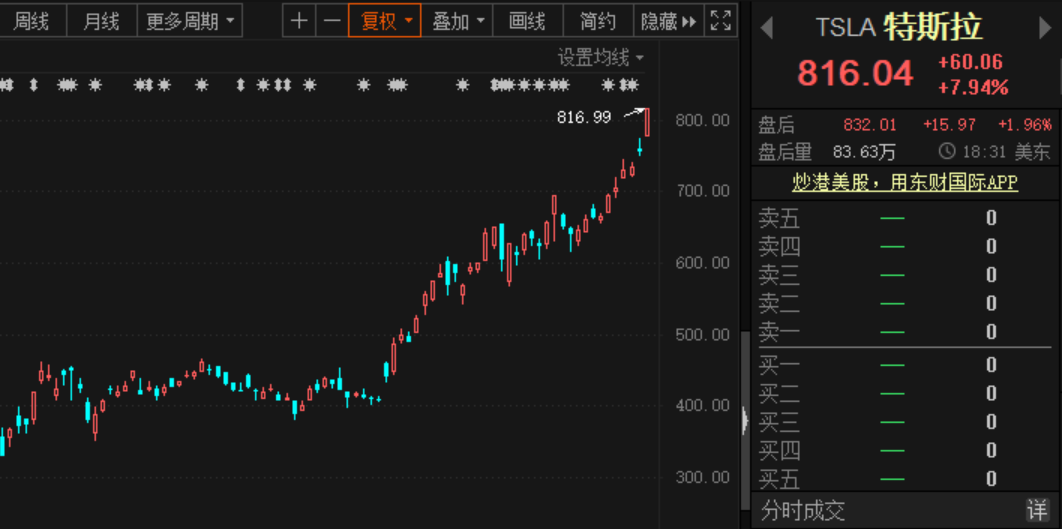The width and height of the screenshot is (1062, 529).
Task: Click the 隐藏 hide panel button
Action: click(668, 20)
